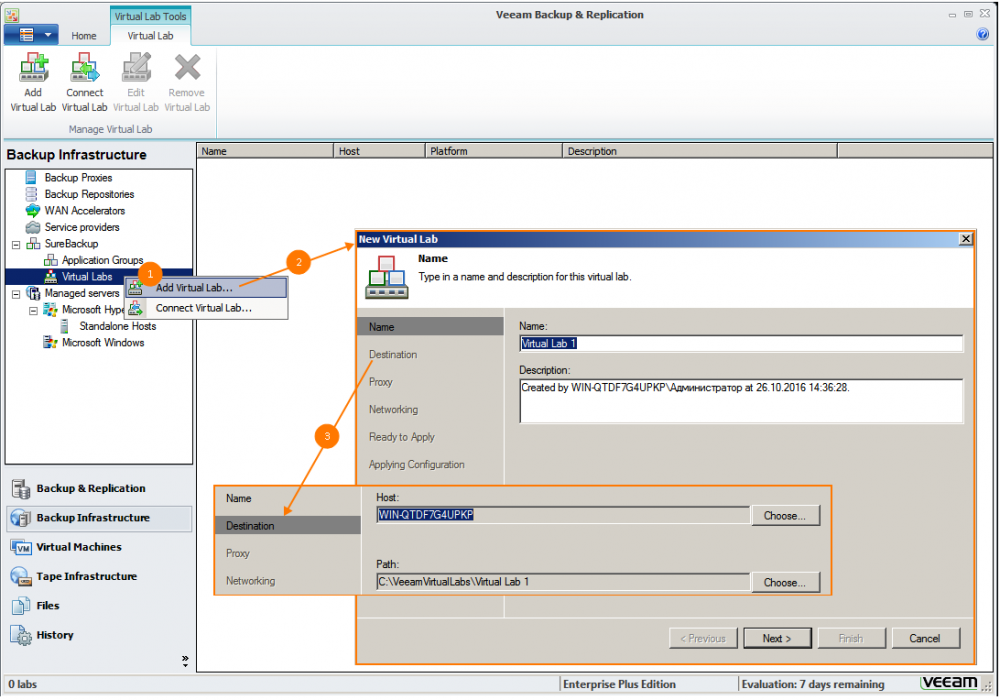The width and height of the screenshot is (1000, 700).
Task: Click the Next wizard button
Action: [777, 639]
